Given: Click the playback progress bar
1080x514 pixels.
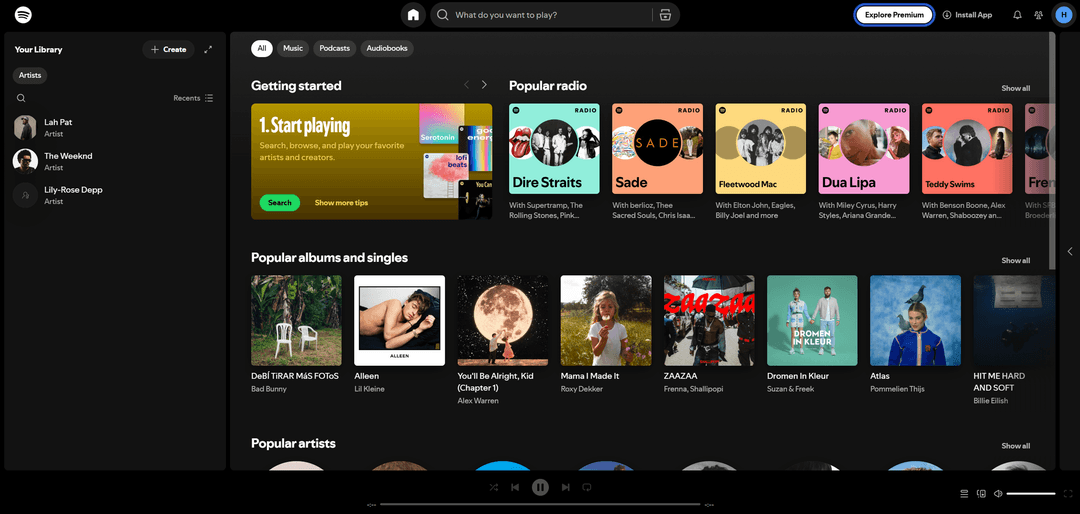Looking at the screenshot, I should pyautogui.click(x=540, y=504).
